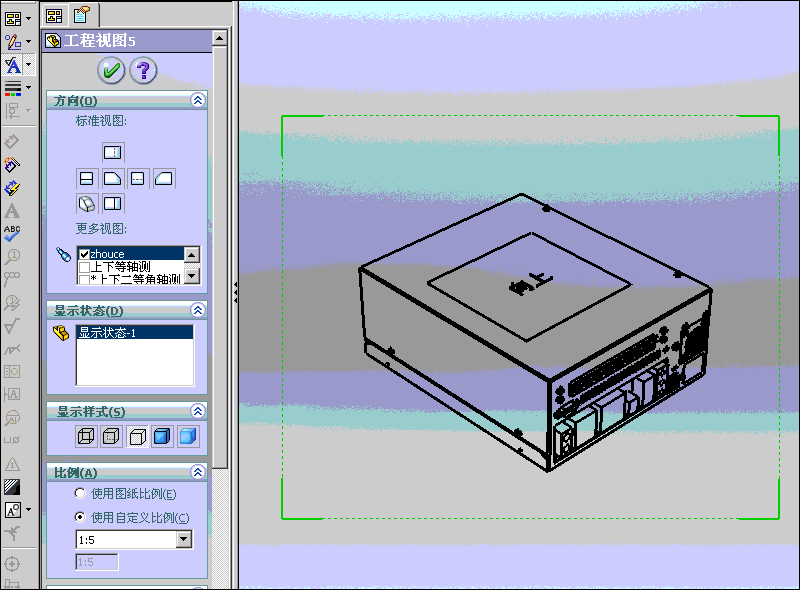Click the panel scrollbar up arrow
Viewport: 800px width, 590px height.
click(219, 38)
